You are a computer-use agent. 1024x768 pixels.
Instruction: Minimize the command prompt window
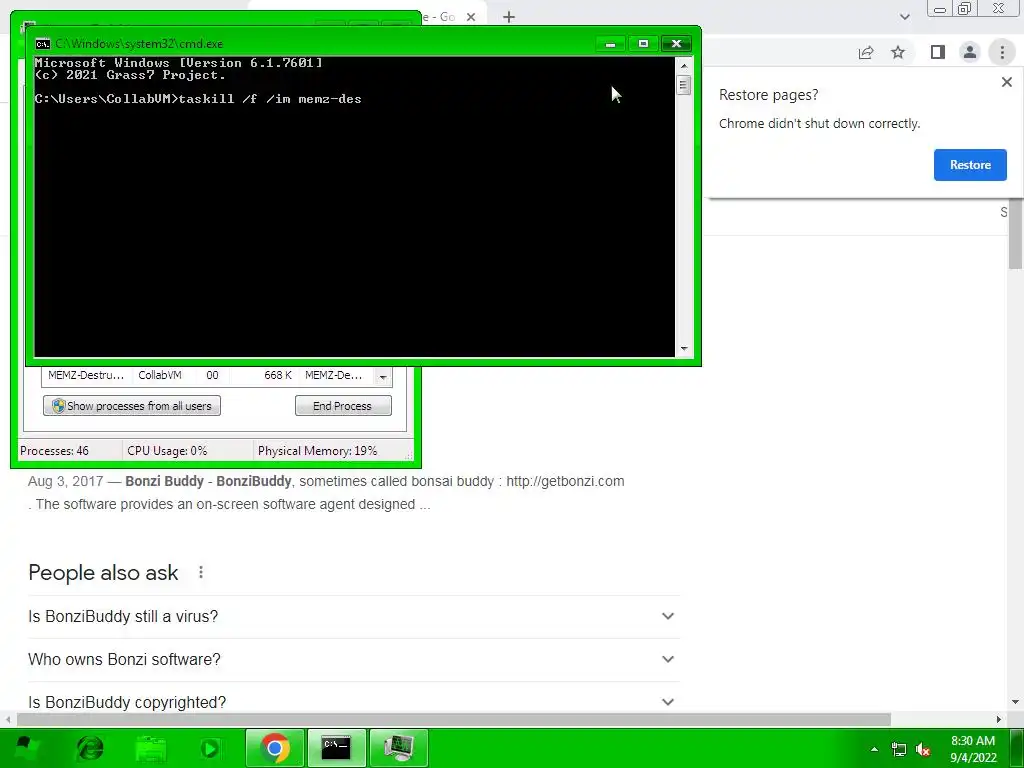pyautogui.click(x=611, y=44)
